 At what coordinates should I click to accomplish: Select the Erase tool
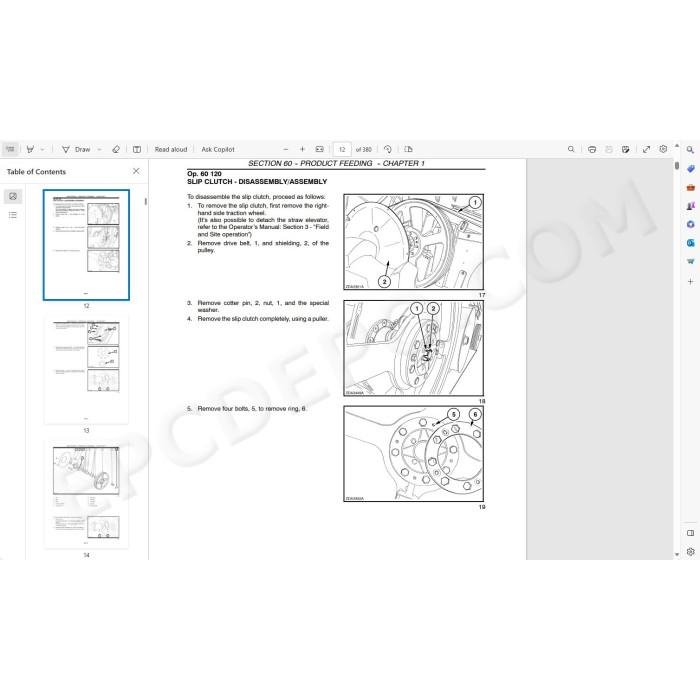116,149
